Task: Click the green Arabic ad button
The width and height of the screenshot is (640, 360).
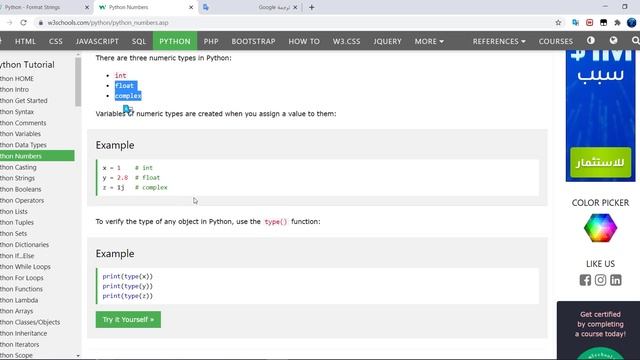Action: click(600, 162)
